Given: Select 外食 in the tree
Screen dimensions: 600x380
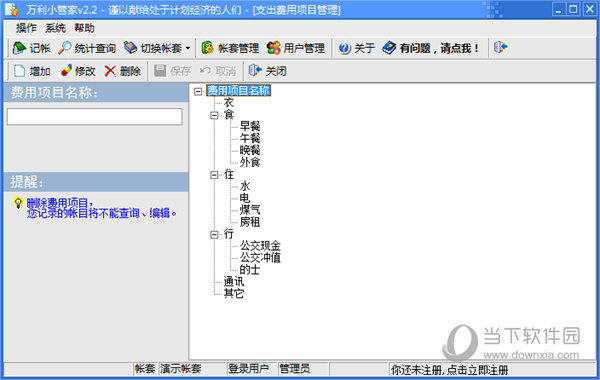Looking at the screenshot, I should coord(250,162).
